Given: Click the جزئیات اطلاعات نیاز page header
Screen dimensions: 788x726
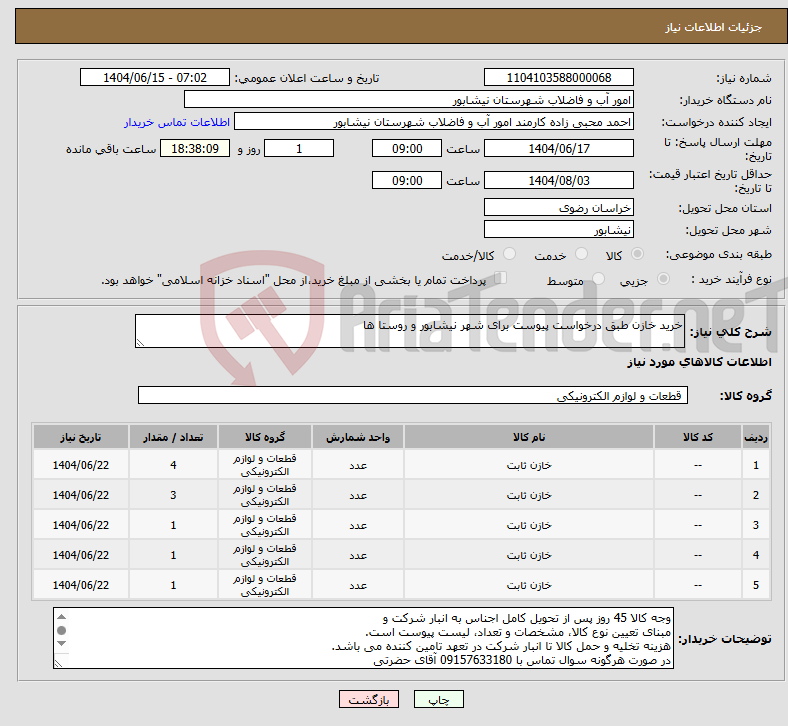Looking at the screenshot, I should (714, 27).
